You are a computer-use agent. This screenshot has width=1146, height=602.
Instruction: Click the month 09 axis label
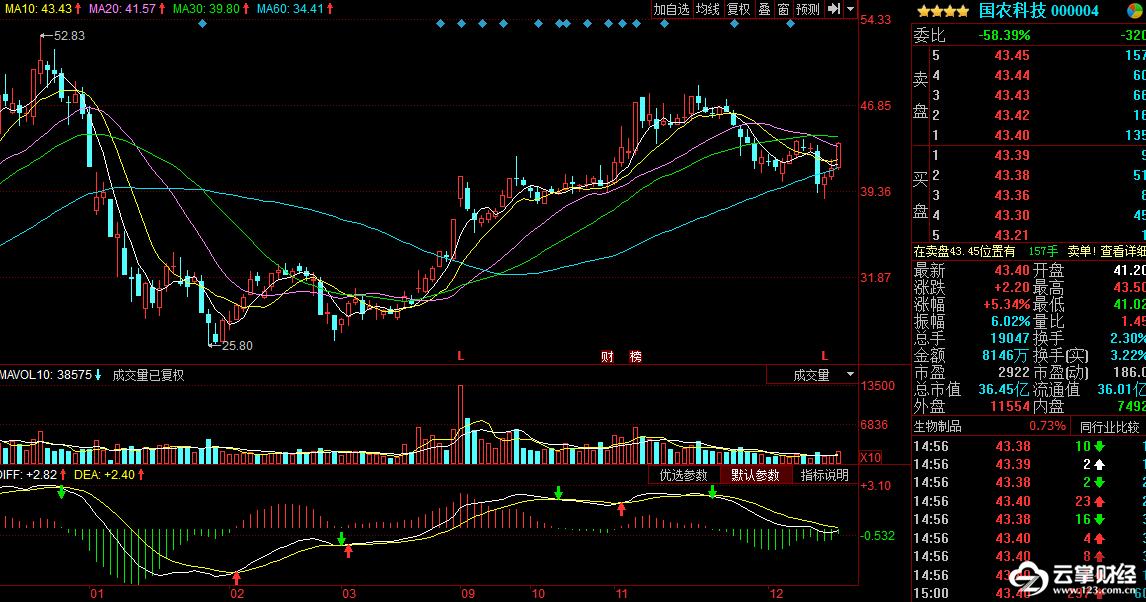click(x=468, y=594)
